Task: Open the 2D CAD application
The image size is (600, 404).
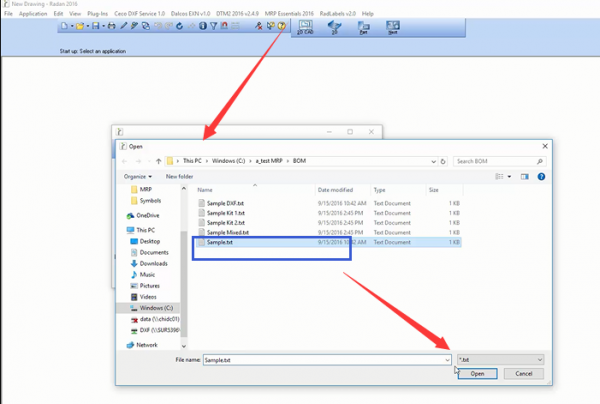Action: (305, 27)
